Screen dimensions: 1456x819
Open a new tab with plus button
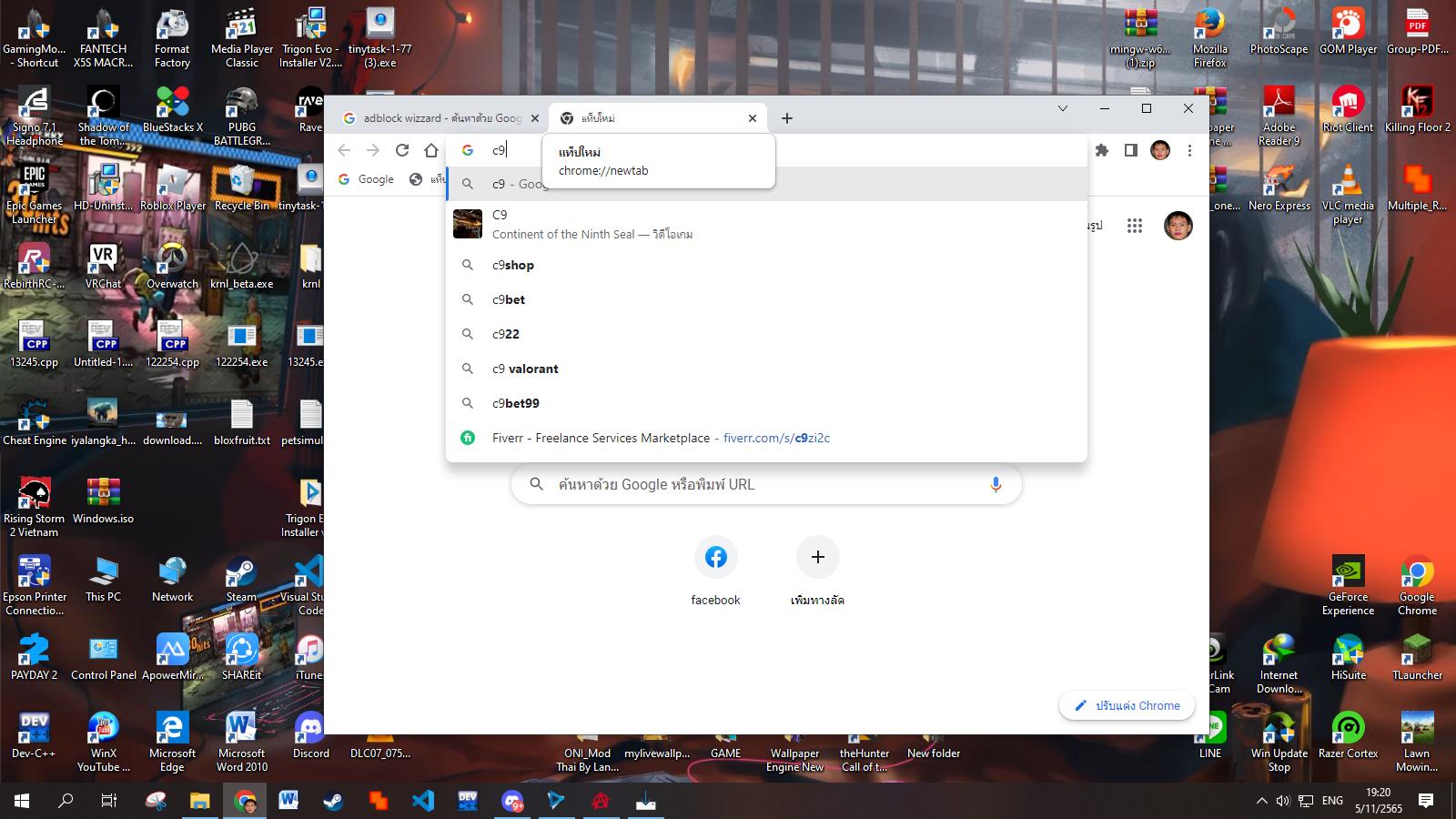point(787,118)
